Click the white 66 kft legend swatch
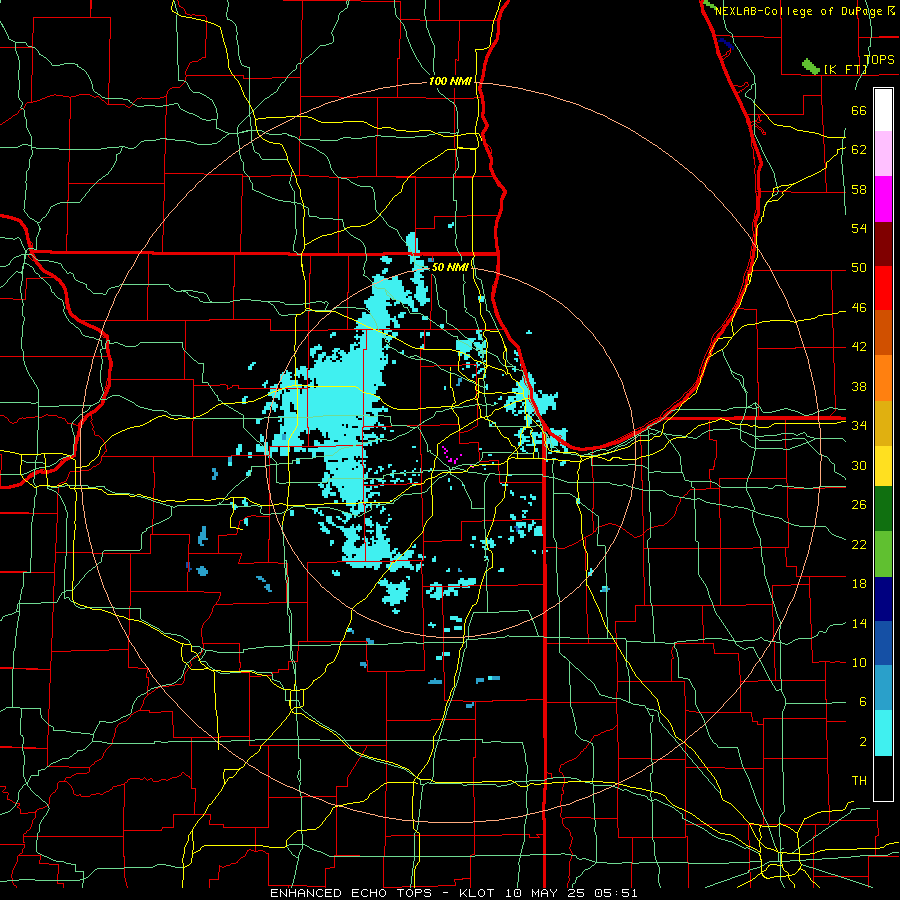Screen dimensions: 900x900 click(x=883, y=110)
